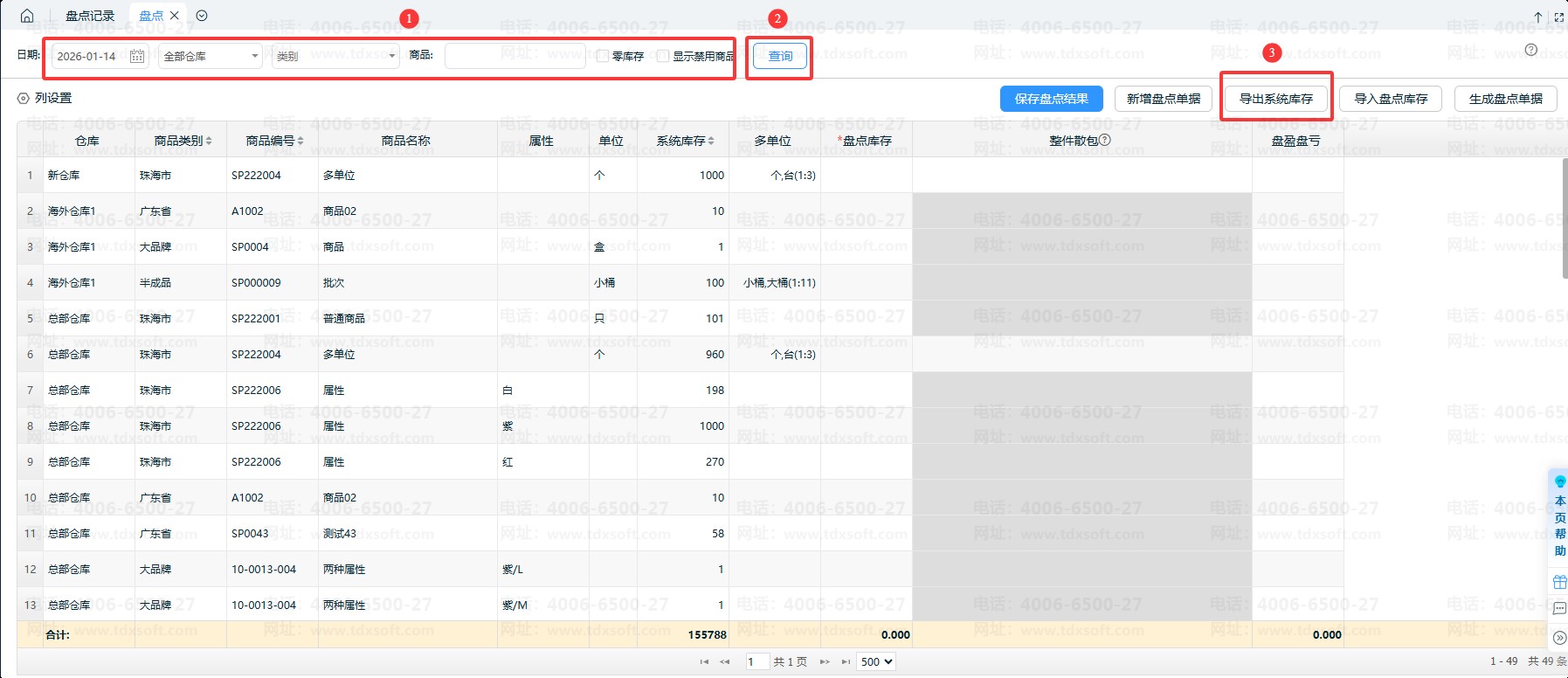This screenshot has width=1568, height=678.
Task: Click the 查询 query button
Action: (780, 56)
